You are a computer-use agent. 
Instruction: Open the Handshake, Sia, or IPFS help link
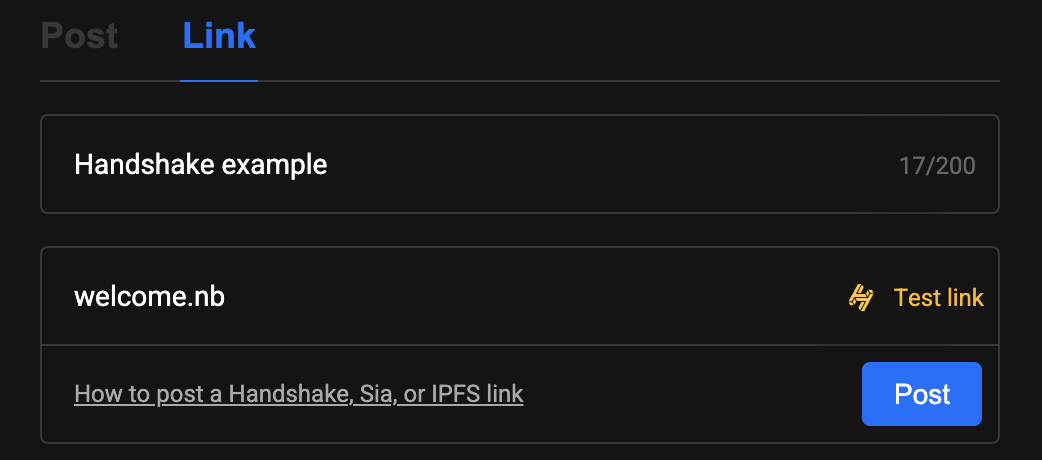[298, 394]
